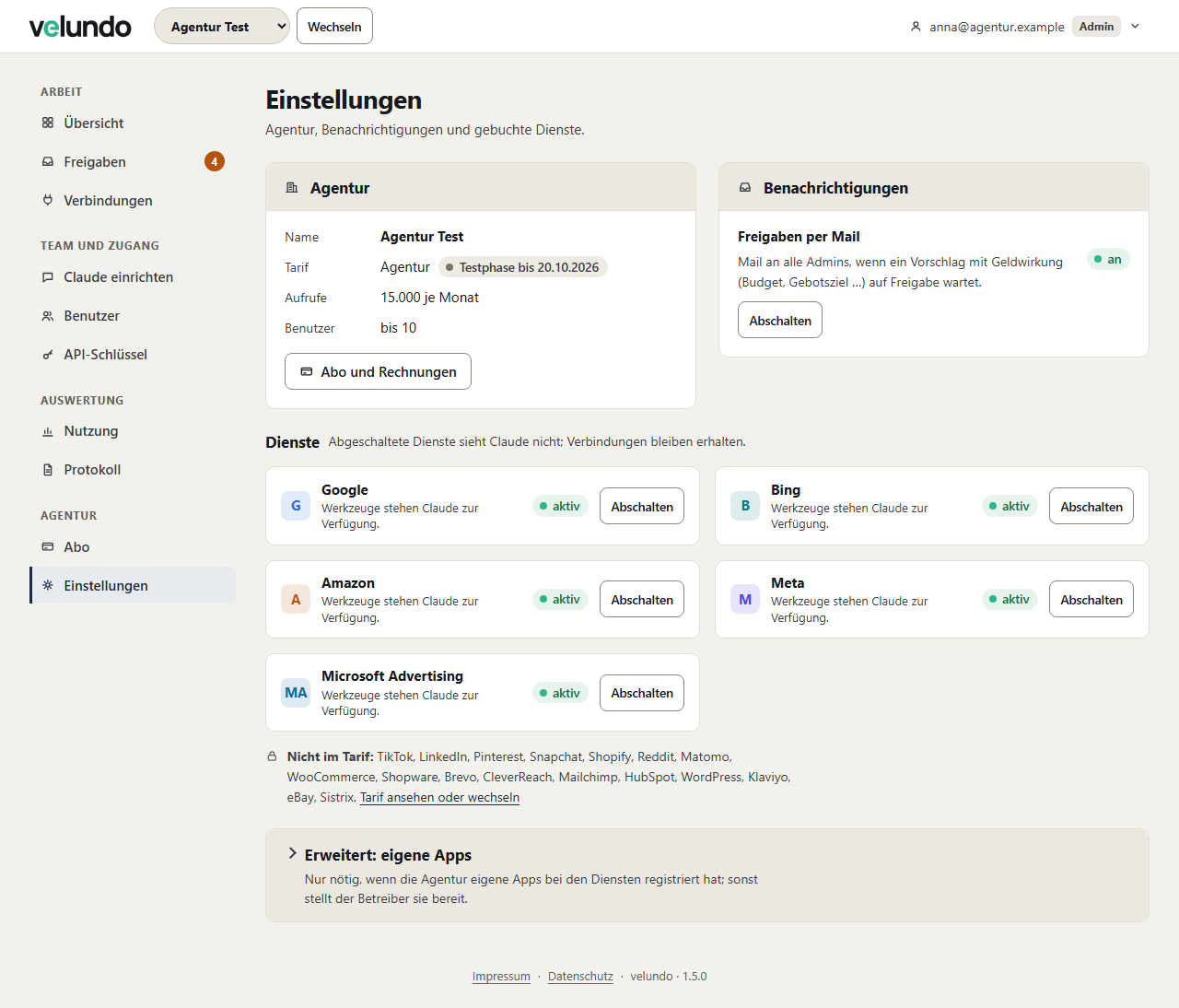The image size is (1179, 1008).
Task: Disable the Amazon service with Abschalten
Action: 642,599
